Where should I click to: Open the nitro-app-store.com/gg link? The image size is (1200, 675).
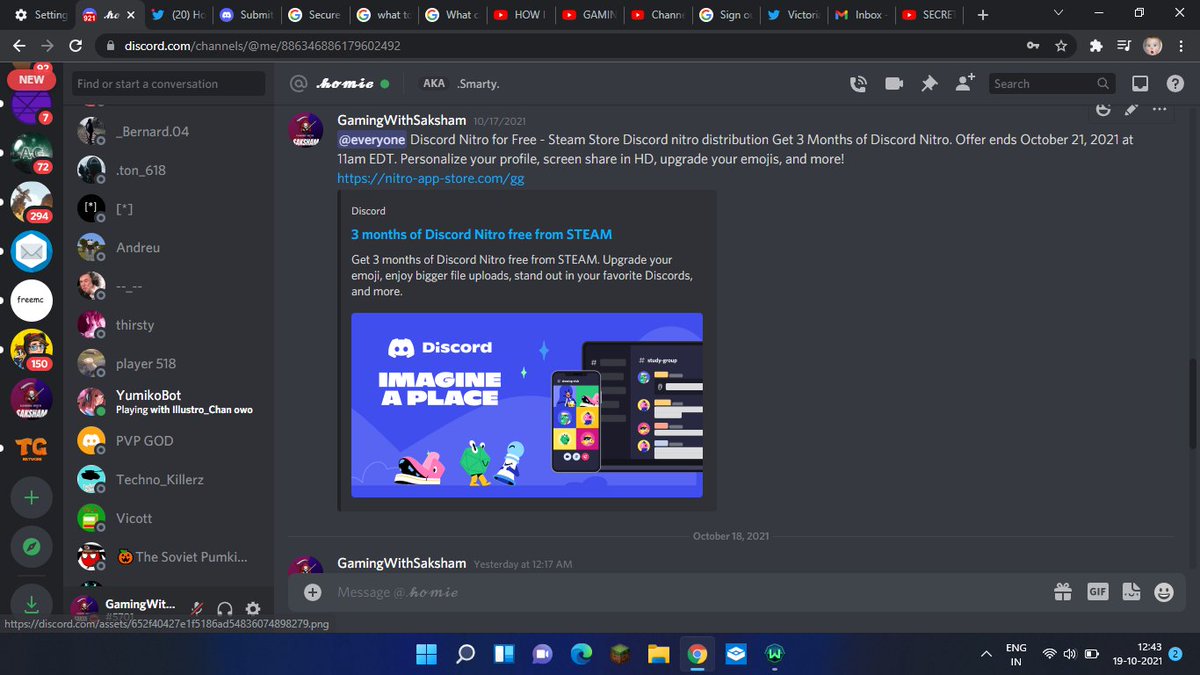pyautogui.click(x=431, y=178)
